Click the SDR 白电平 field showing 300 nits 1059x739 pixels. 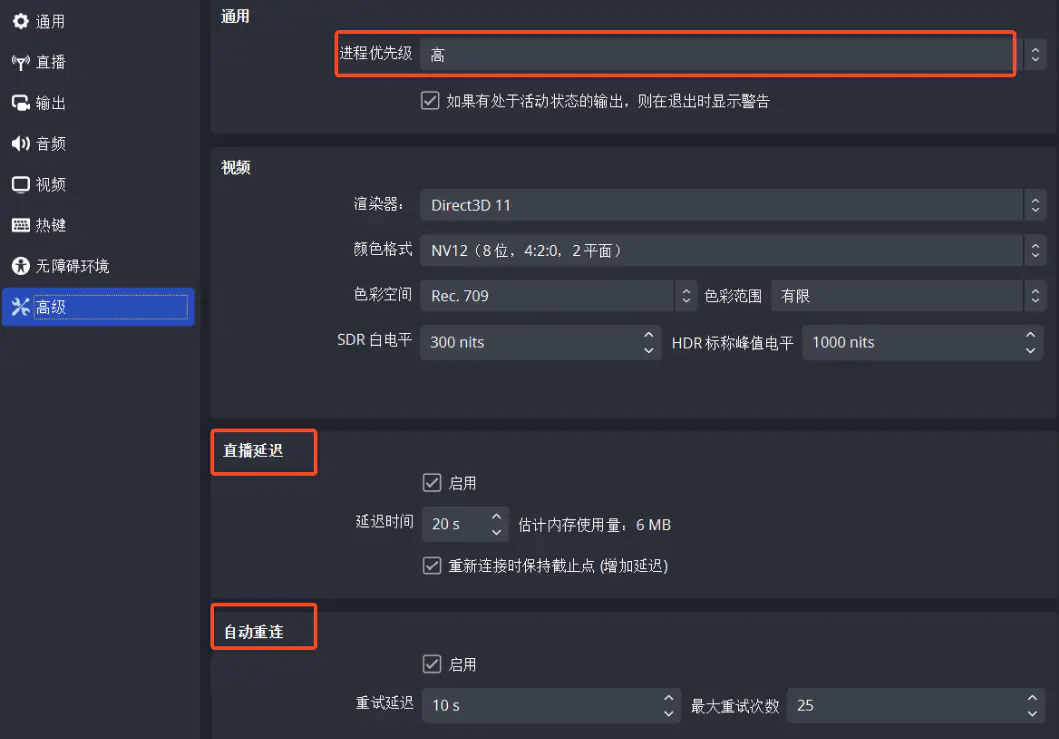pos(540,342)
